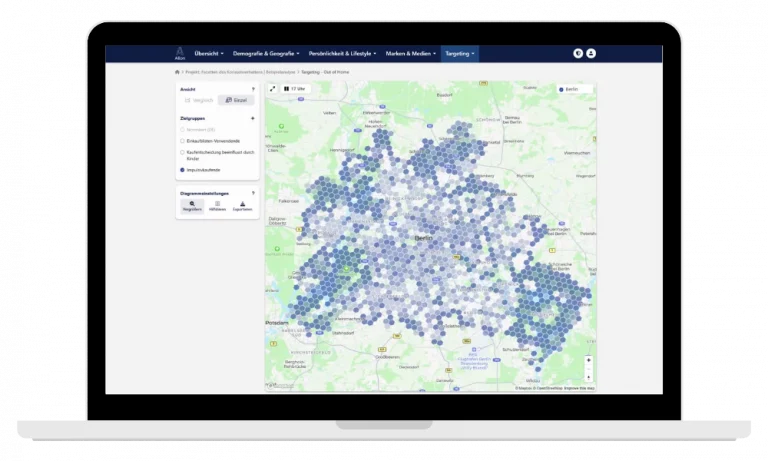This screenshot has width=768, height=461.
Task: Reset the map compass bearing
Action: (x=588, y=377)
